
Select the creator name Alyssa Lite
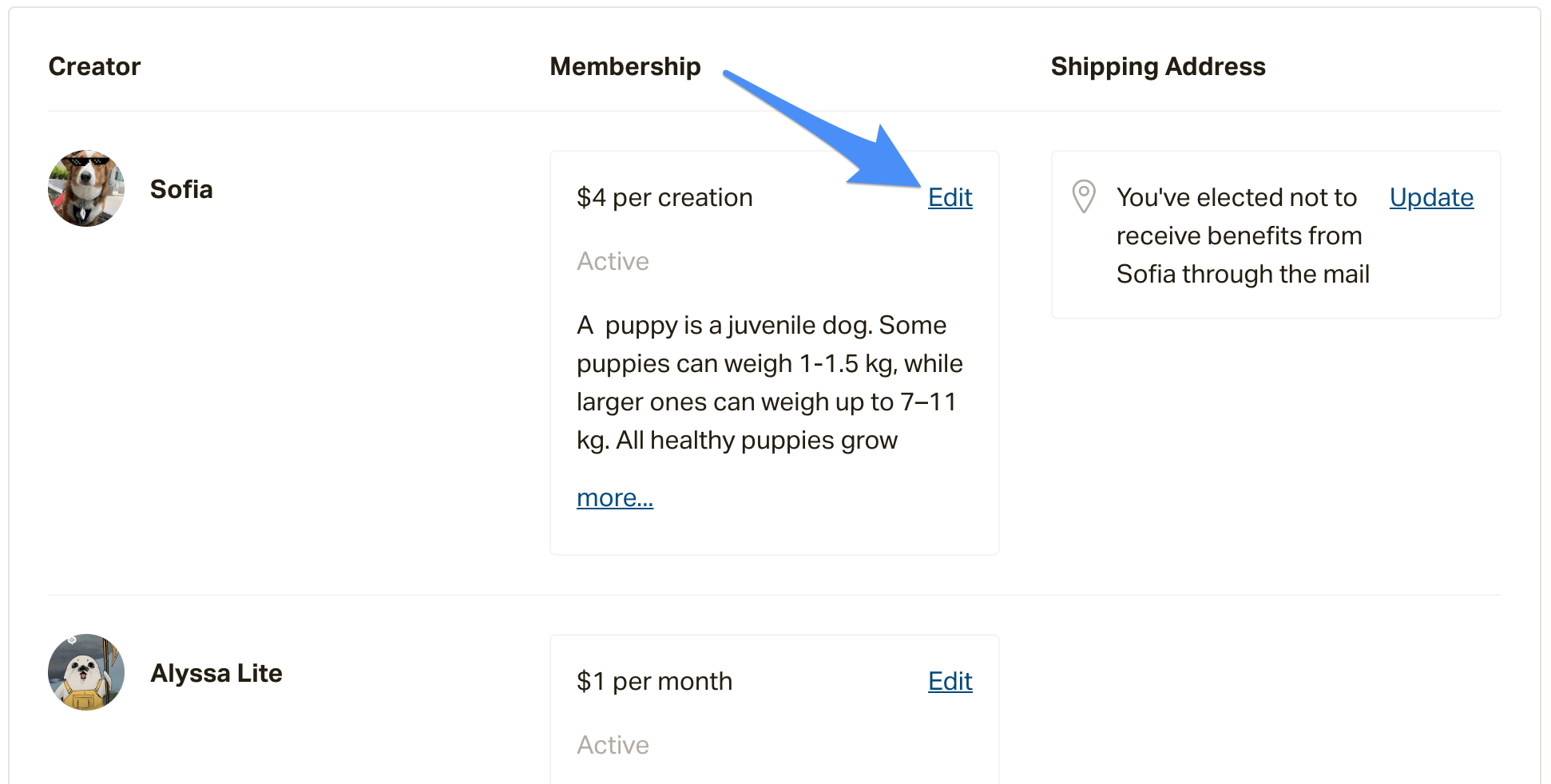pos(216,673)
